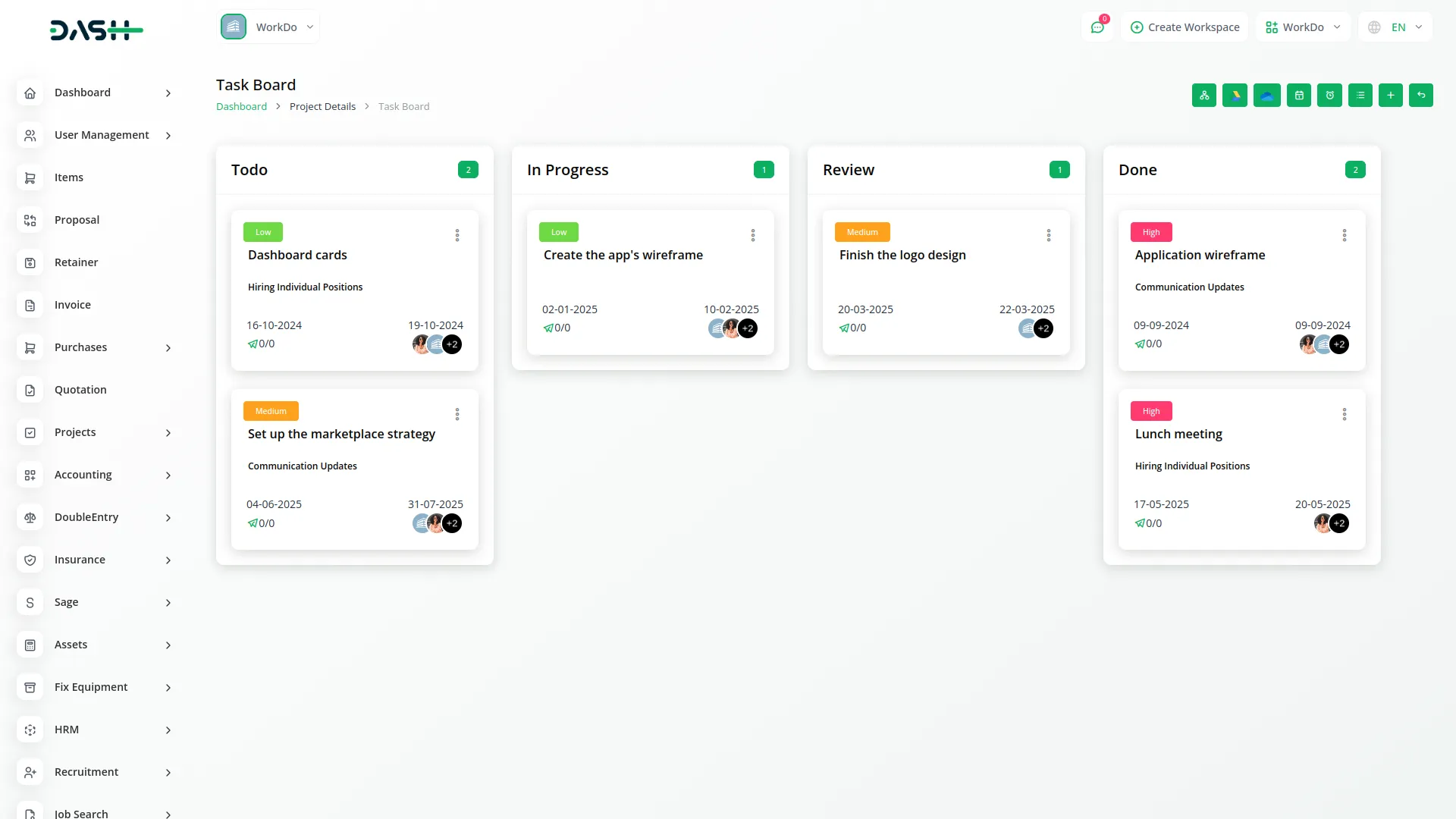
Task: Open the calendar view icon
Action: point(1299,96)
